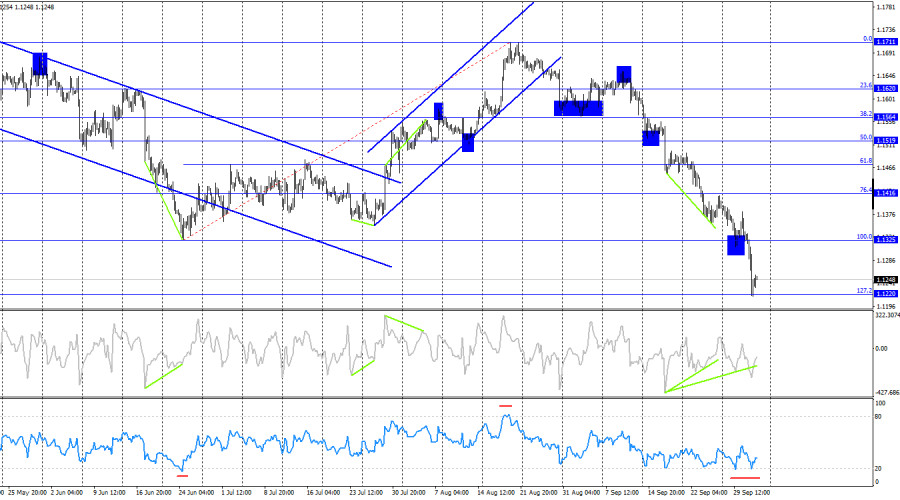Click the 24 Jun 04:00 date label
The width and height of the screenshot is (900, 500).
(197, 493)
